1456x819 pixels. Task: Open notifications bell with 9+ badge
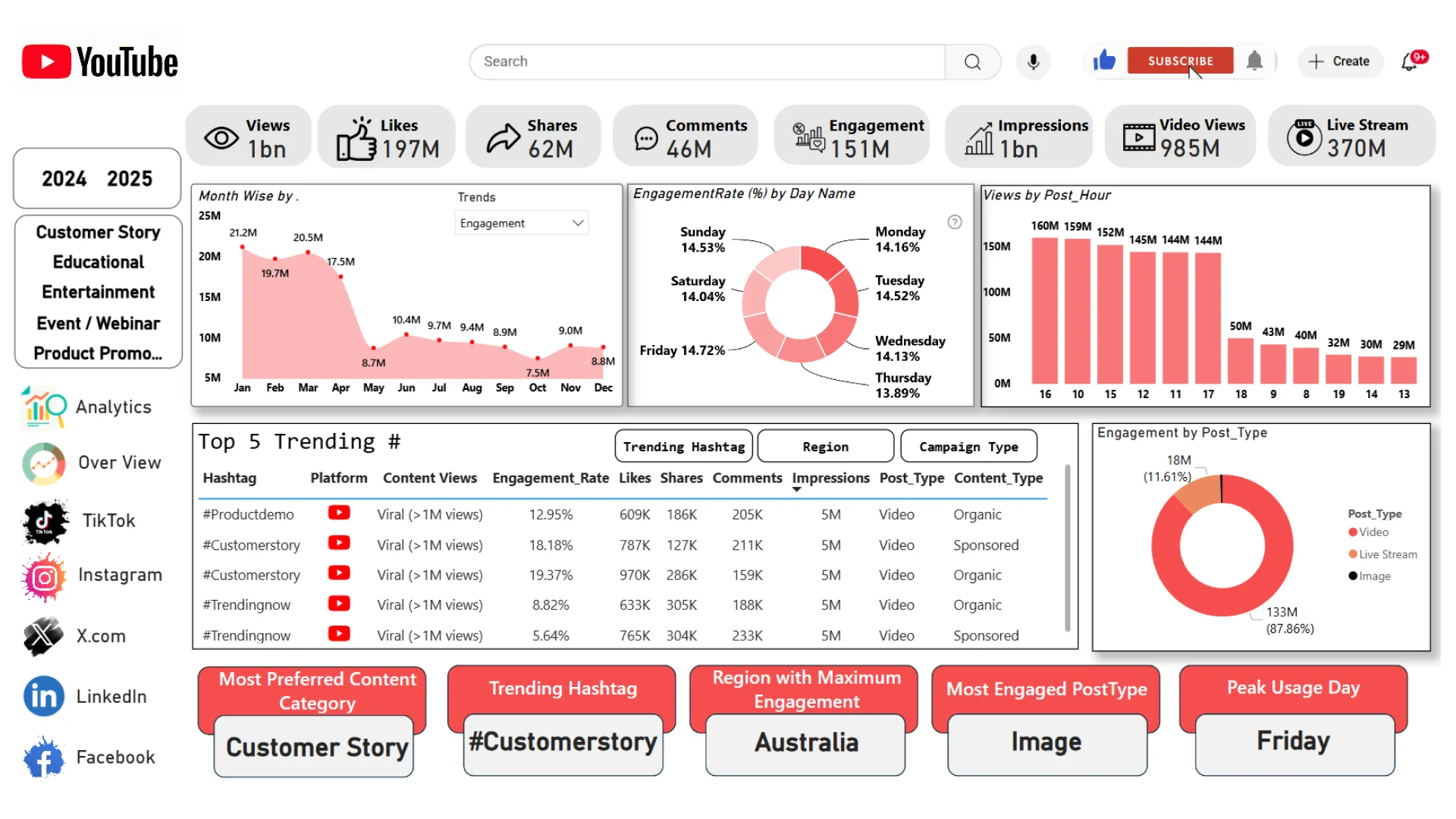point(1413,61)
